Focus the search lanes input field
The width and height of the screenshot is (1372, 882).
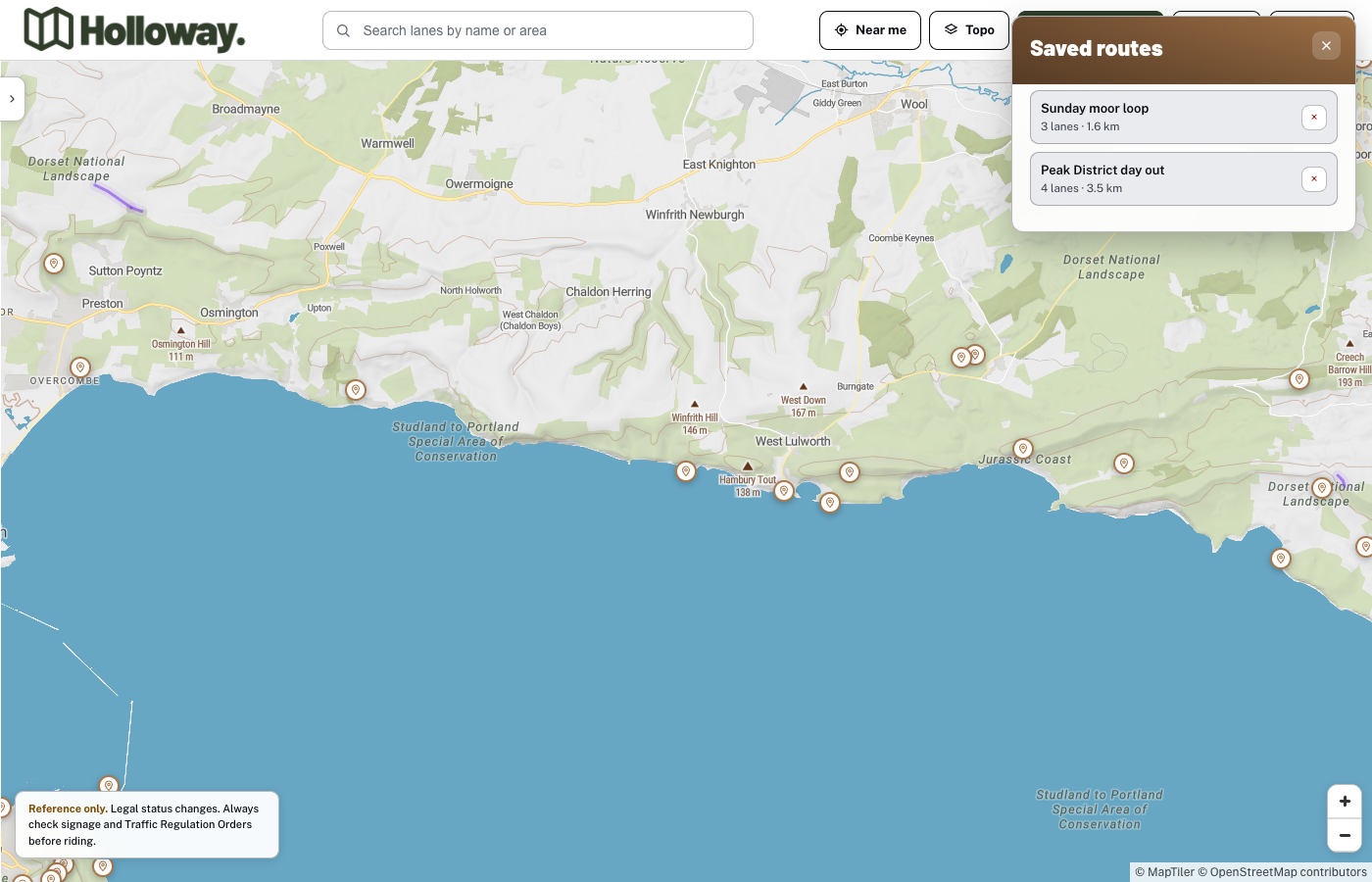(538, 30)
